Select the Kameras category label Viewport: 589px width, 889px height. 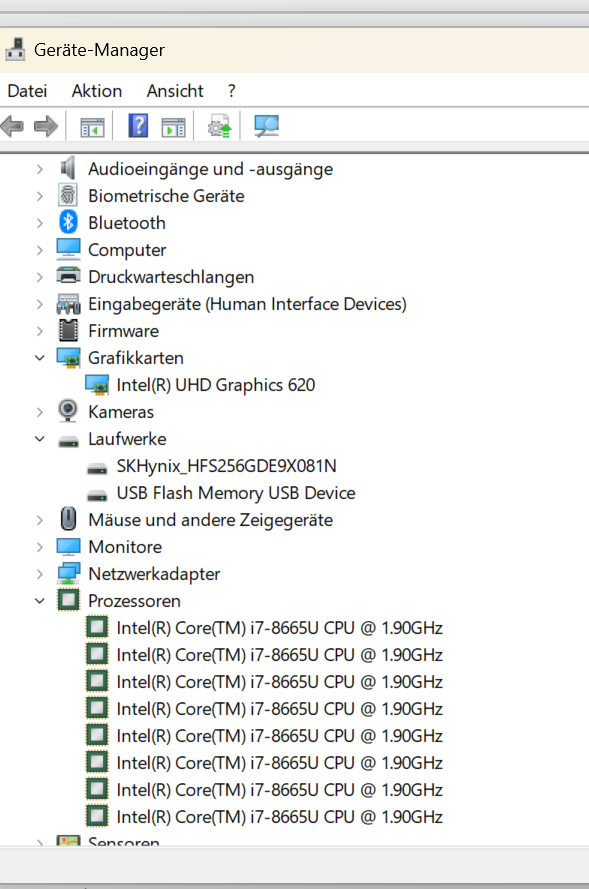coord(121,412)
